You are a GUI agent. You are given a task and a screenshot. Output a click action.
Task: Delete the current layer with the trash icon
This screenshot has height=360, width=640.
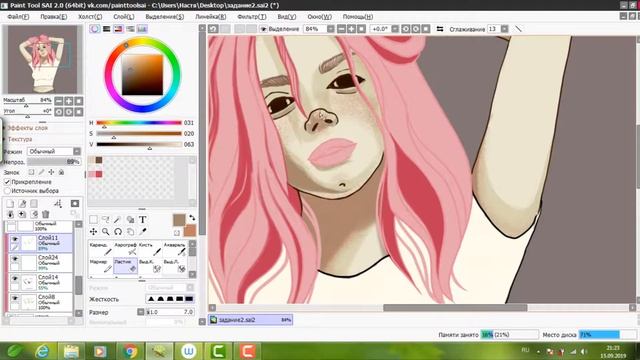click(x=45, y=214)
